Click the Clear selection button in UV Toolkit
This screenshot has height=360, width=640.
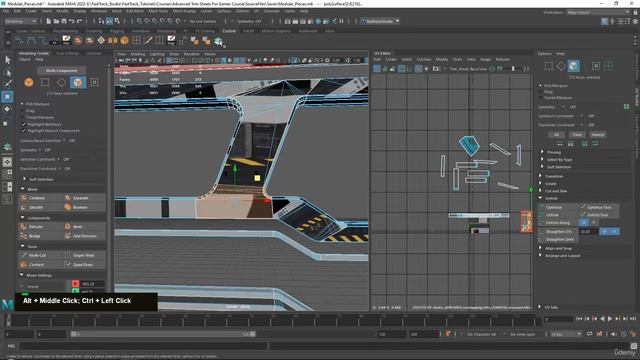click(577, 135)
